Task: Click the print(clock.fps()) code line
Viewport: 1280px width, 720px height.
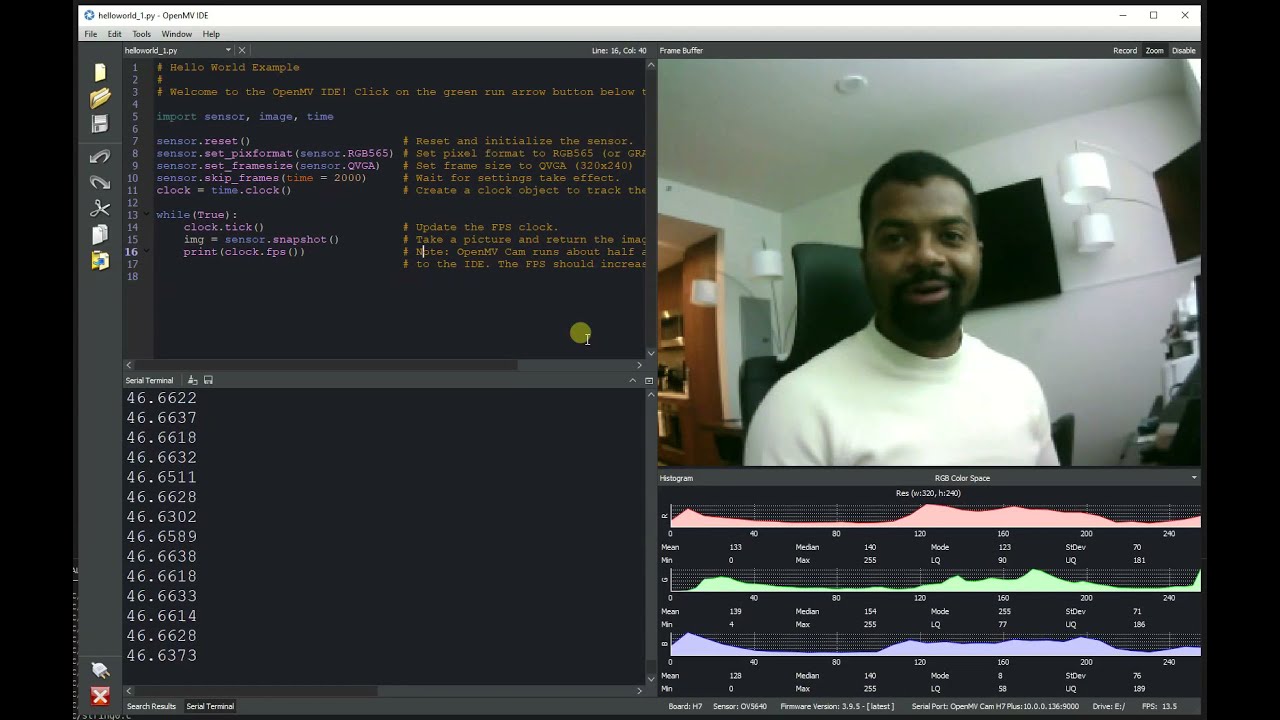Action: point(244,252)
